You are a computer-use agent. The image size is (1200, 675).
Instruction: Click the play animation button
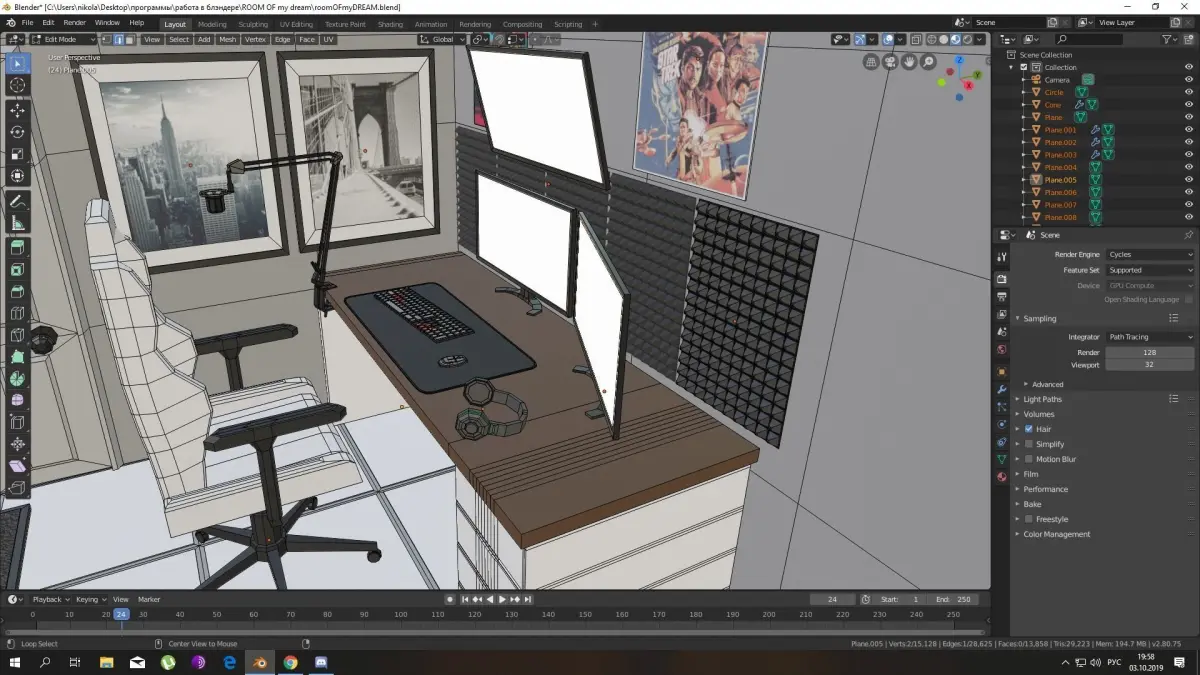click(502, 599)
